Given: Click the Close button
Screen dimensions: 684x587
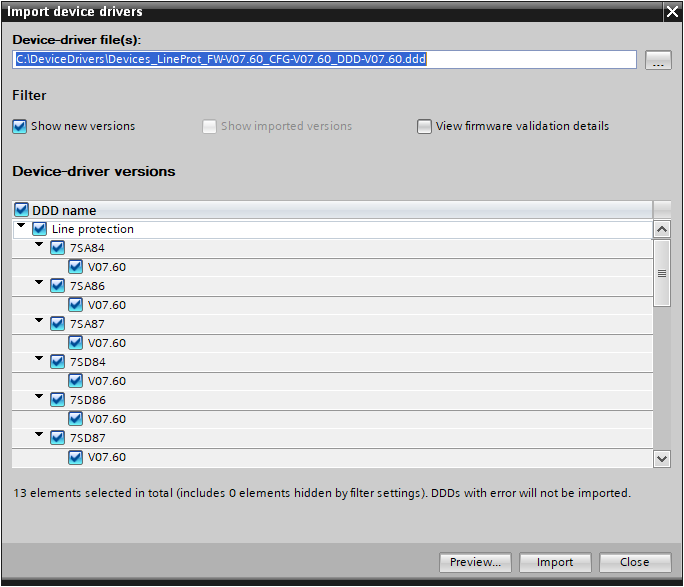Looking at the screenshot, I should [635, 562].
